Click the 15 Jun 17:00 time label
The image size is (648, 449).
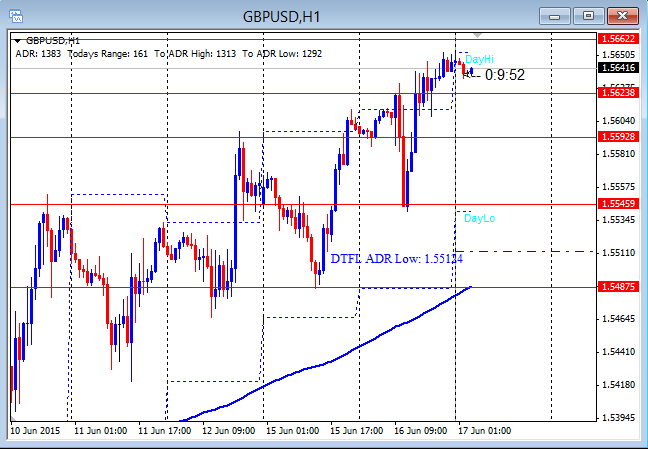pos(357,431)
